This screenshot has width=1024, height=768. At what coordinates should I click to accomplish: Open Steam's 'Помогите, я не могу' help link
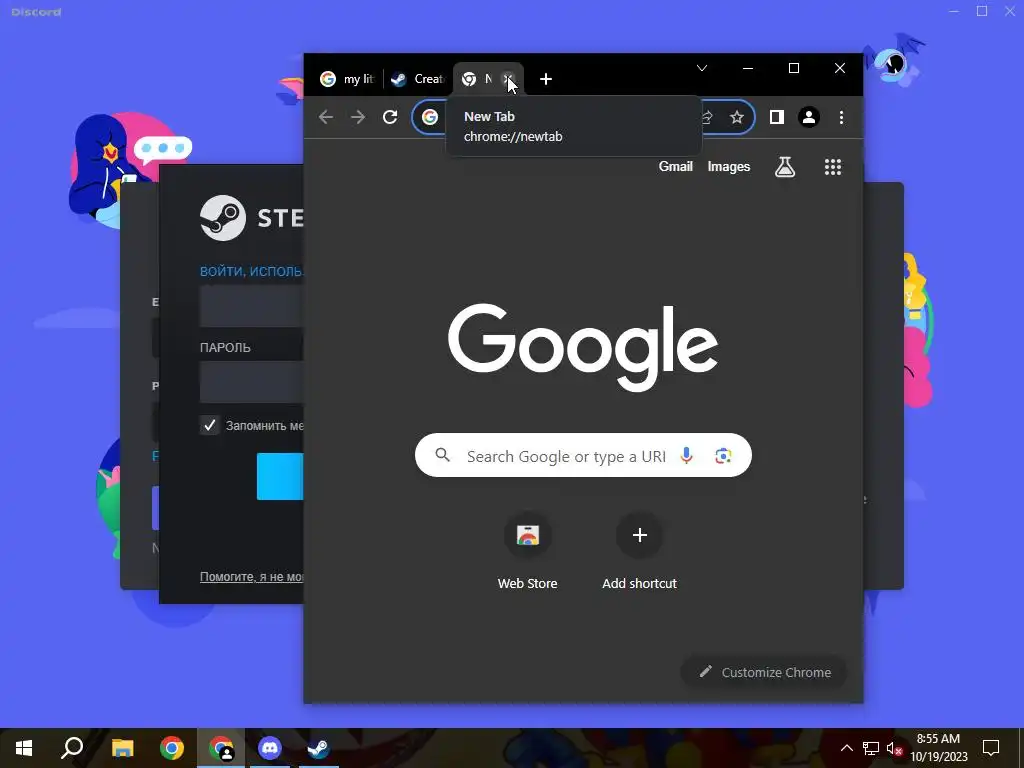(x=251, y=577)
